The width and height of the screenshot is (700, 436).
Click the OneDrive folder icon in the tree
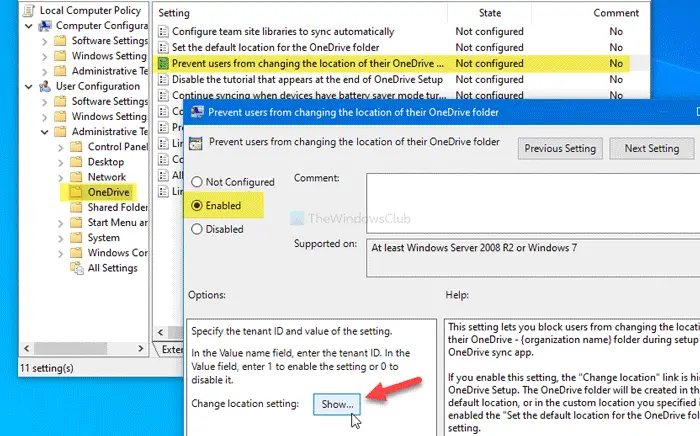(76, 192)
